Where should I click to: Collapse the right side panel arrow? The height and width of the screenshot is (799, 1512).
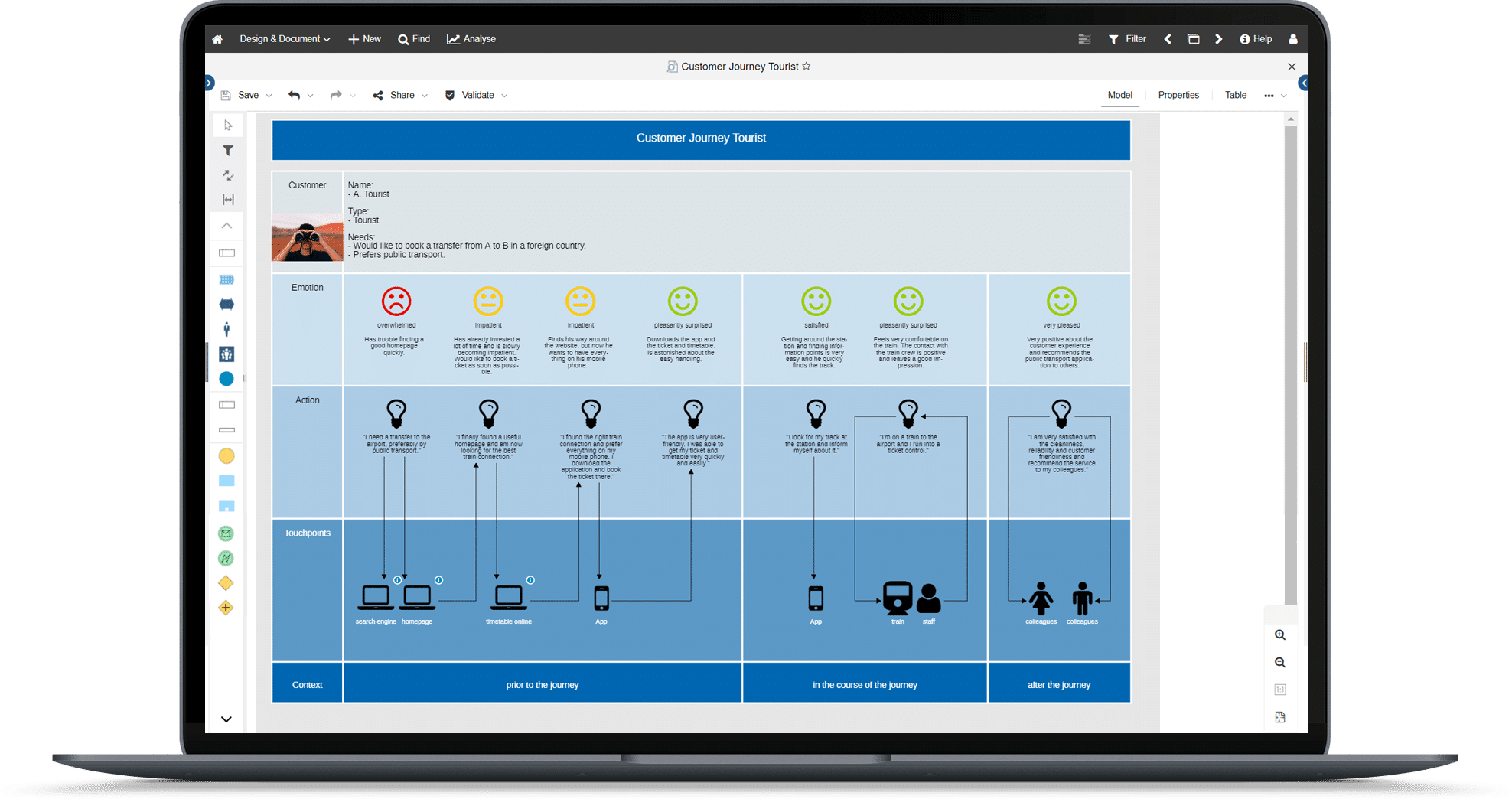pos(1303,83)
